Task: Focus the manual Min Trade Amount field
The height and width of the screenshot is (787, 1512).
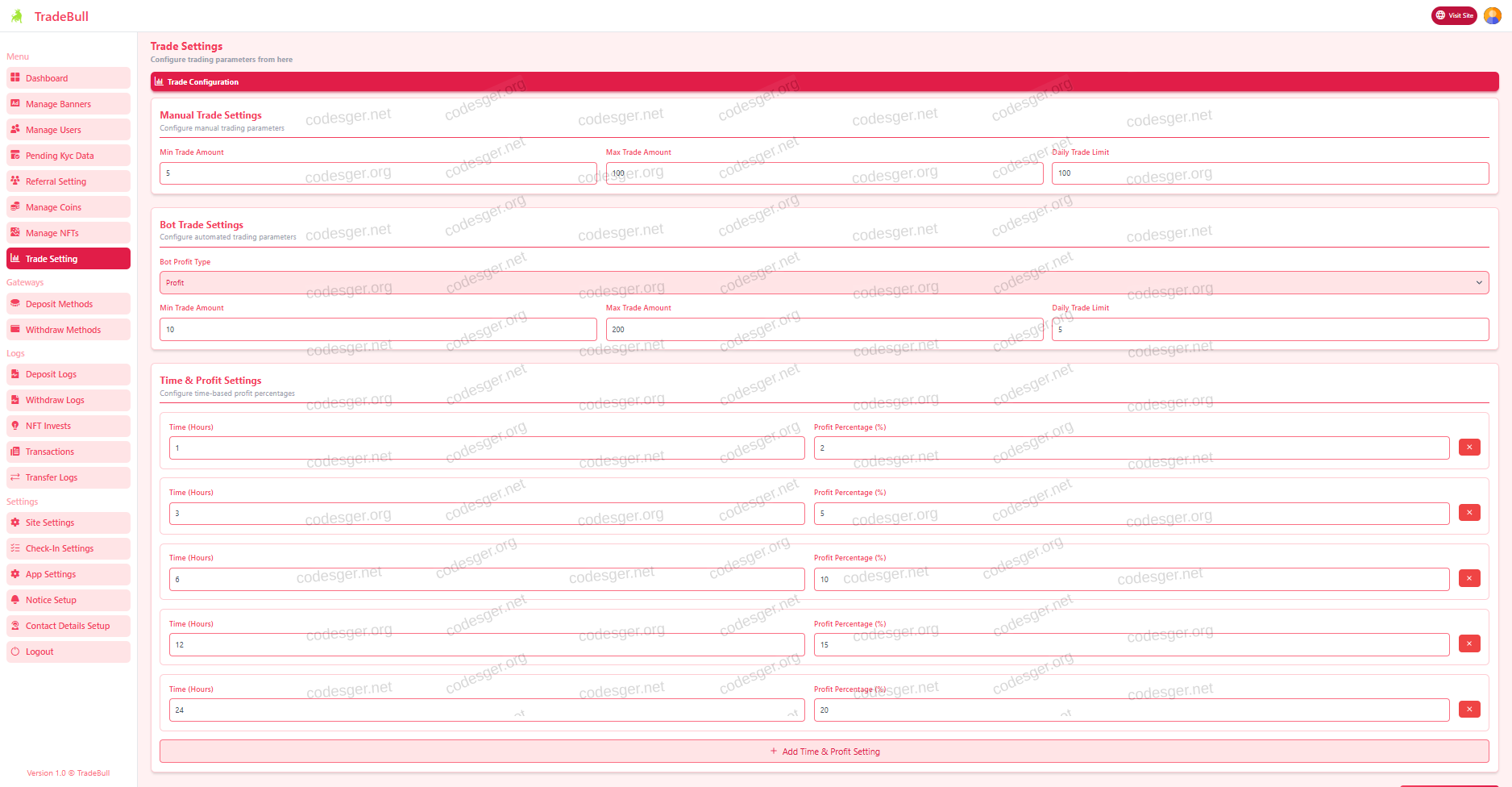Action: [x=377, y=173]
